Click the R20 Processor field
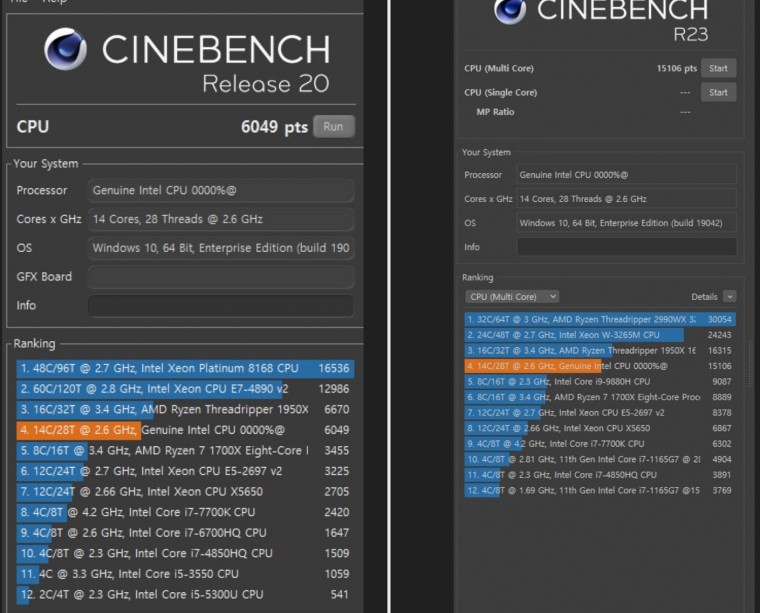 click(x=221, y=190)
